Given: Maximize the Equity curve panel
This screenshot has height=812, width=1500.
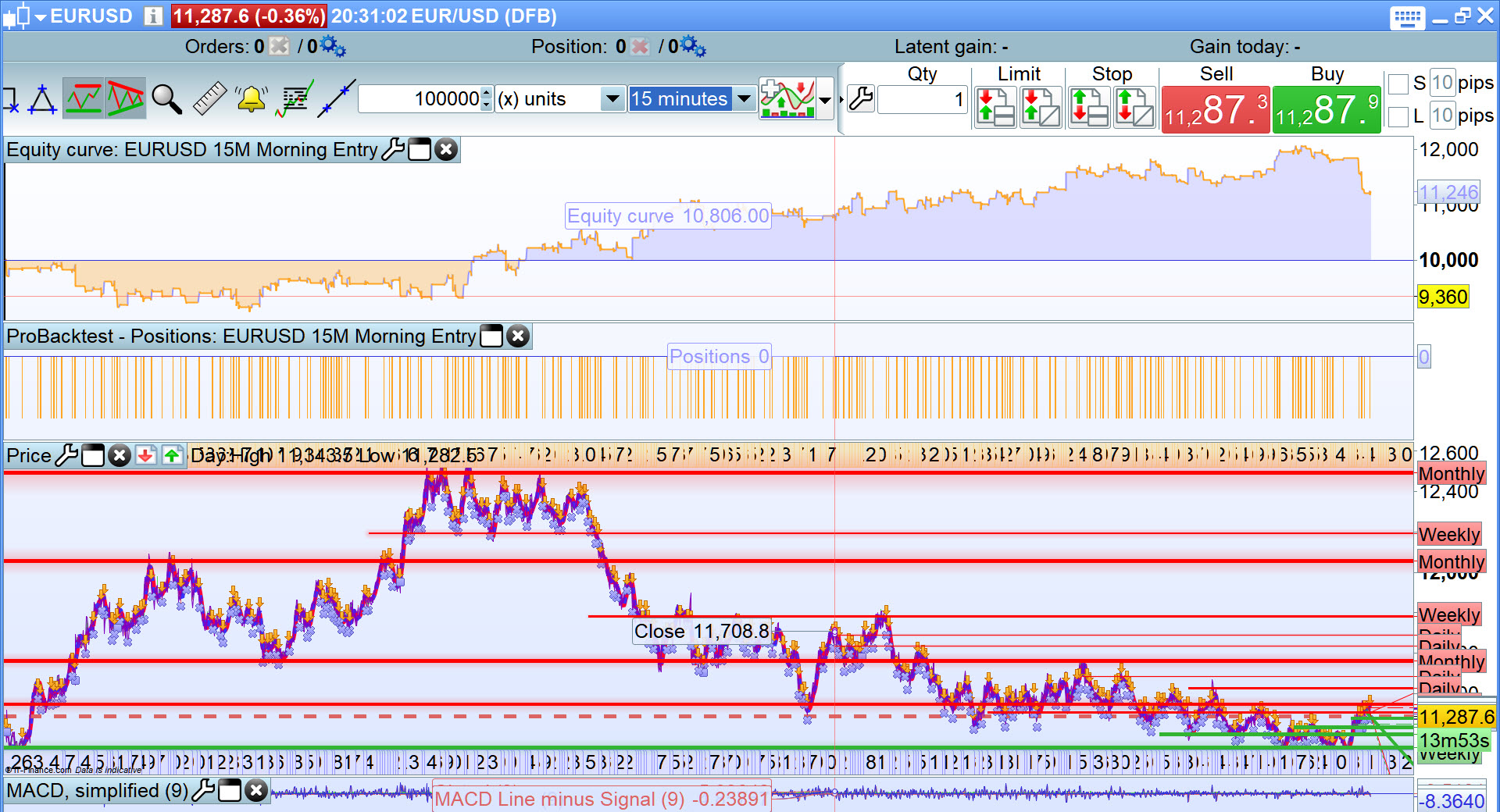Looking at the screenshot, I should click(420, 149).
